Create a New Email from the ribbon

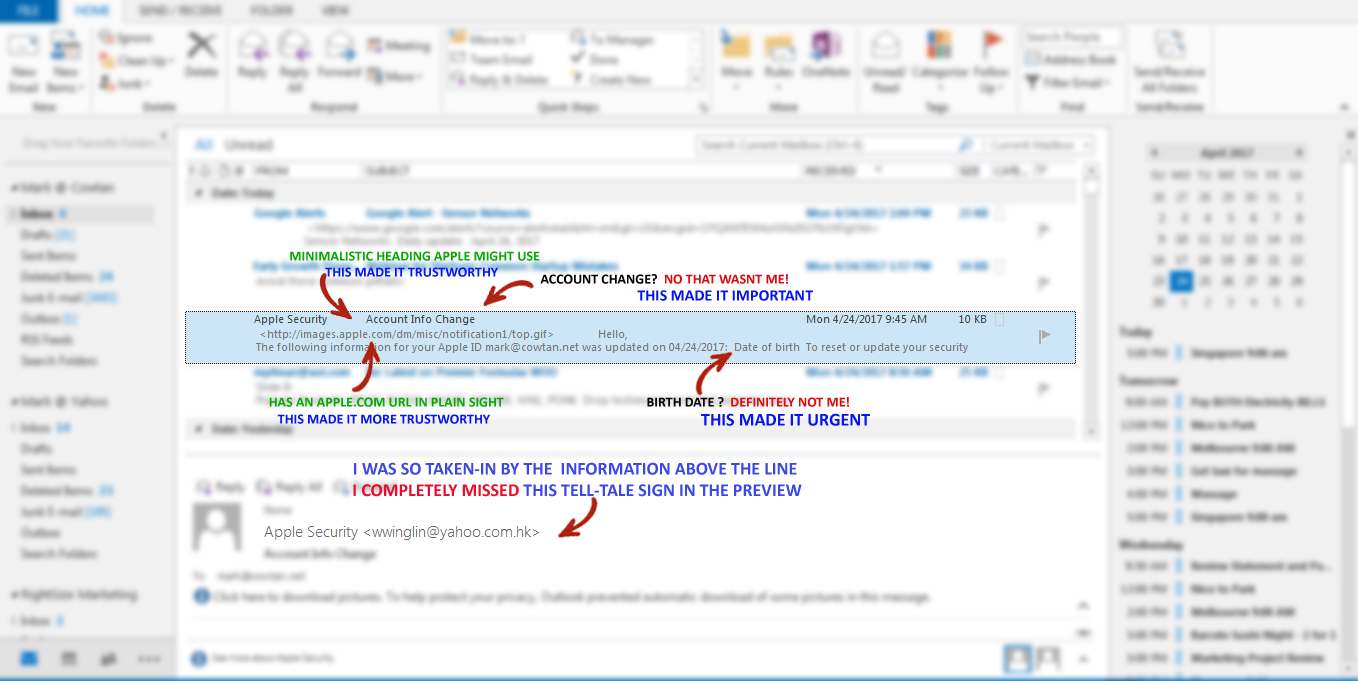[x=23, y=62]
